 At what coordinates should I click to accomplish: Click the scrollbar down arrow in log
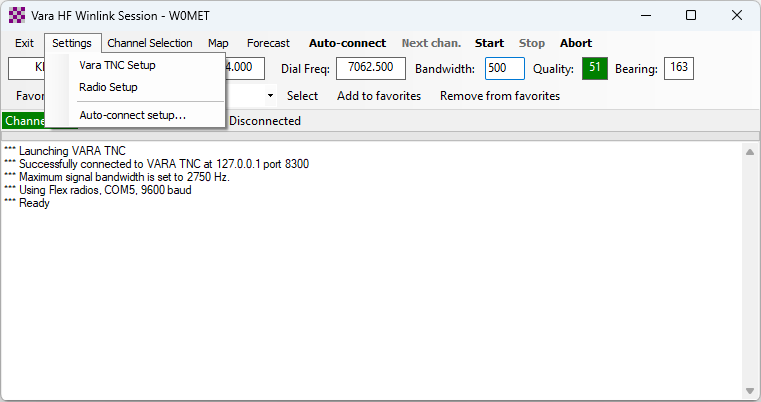pos(750,391)
